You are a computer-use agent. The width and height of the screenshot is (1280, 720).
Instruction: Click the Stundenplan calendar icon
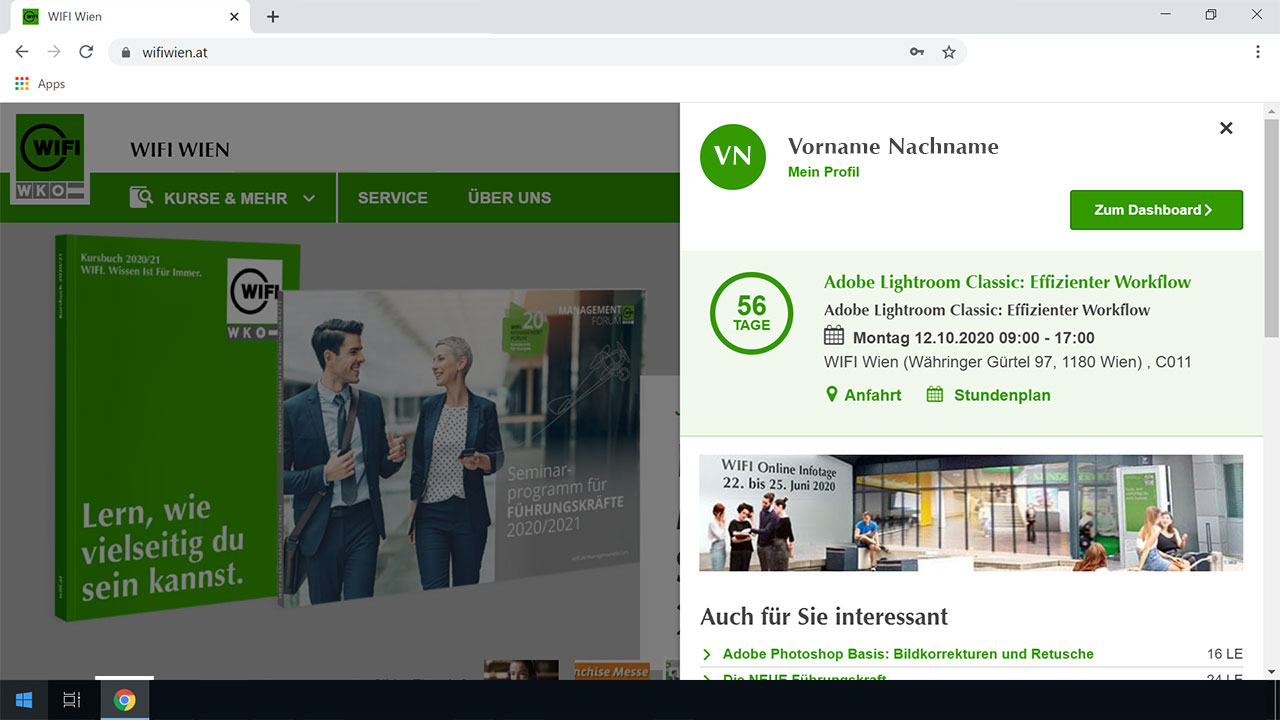(x=935, y=395)
